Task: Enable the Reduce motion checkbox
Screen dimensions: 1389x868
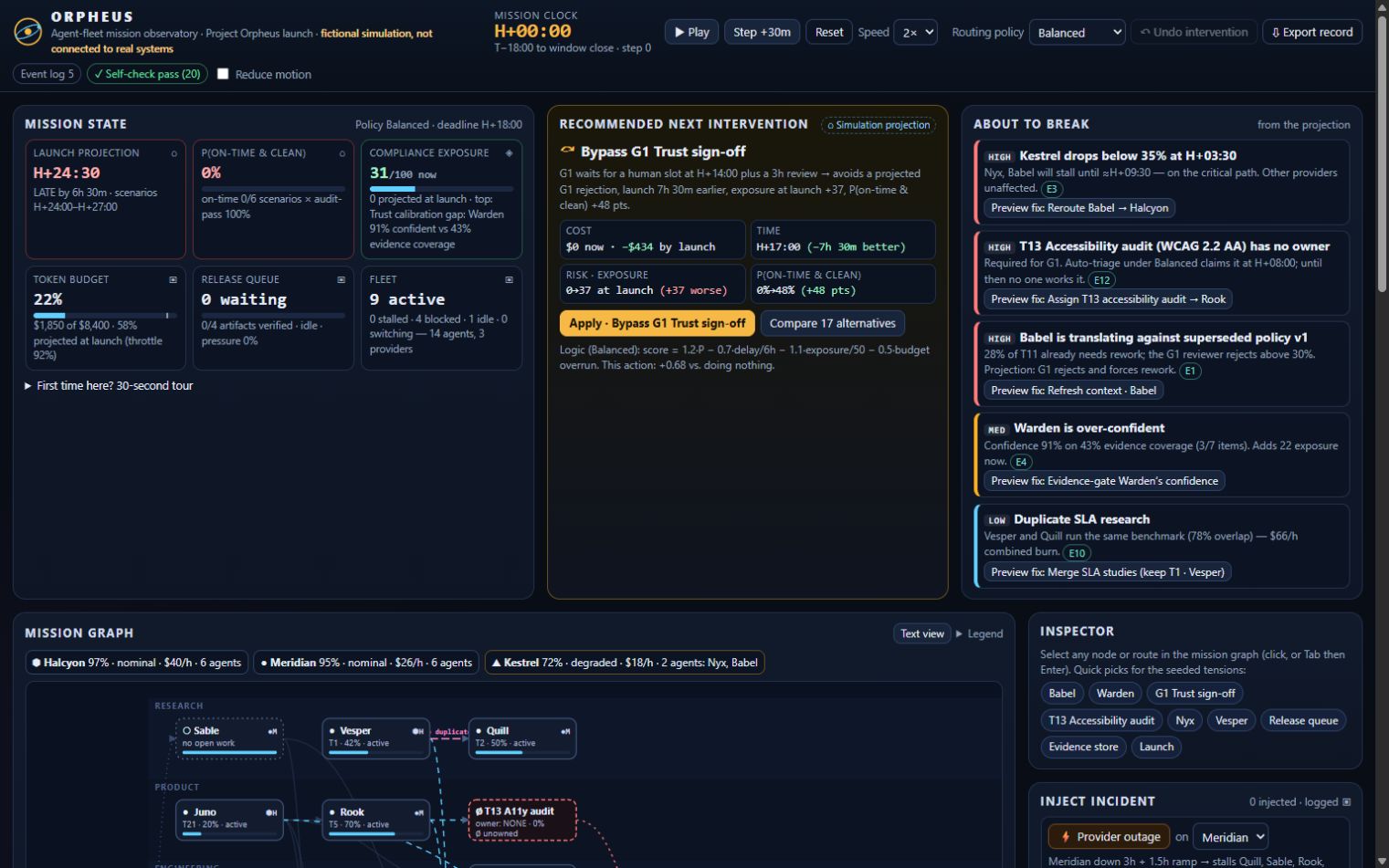Action: (223, 74)
